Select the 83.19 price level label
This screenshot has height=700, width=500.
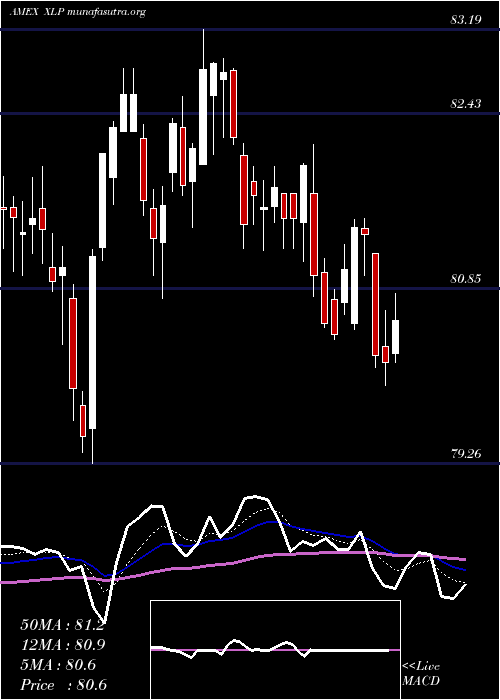466,20
